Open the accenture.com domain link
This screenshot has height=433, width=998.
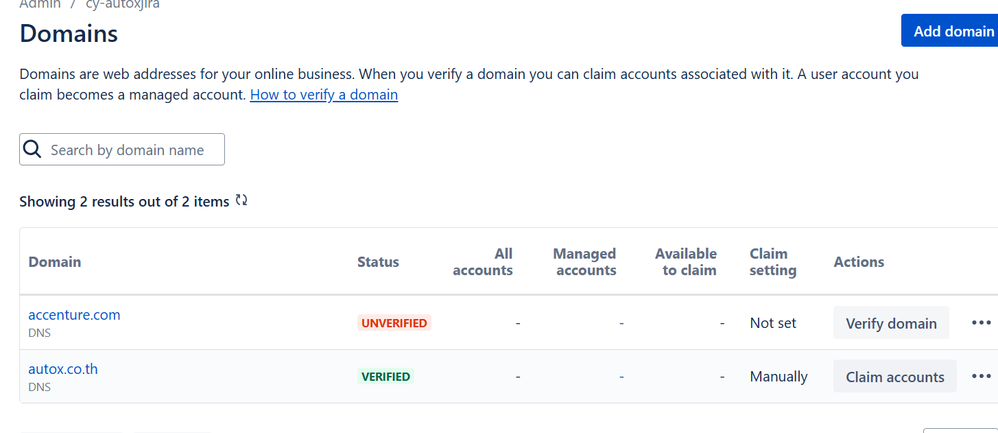74,315
